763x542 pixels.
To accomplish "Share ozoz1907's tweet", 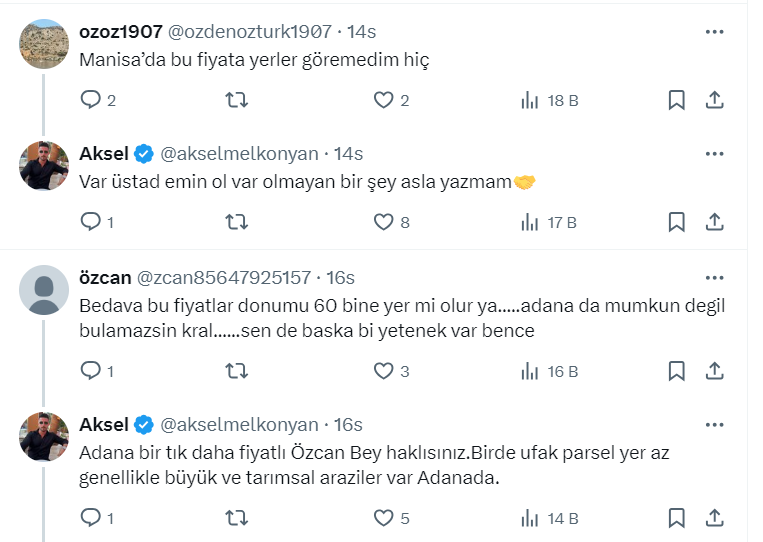I will coord(714,100).
